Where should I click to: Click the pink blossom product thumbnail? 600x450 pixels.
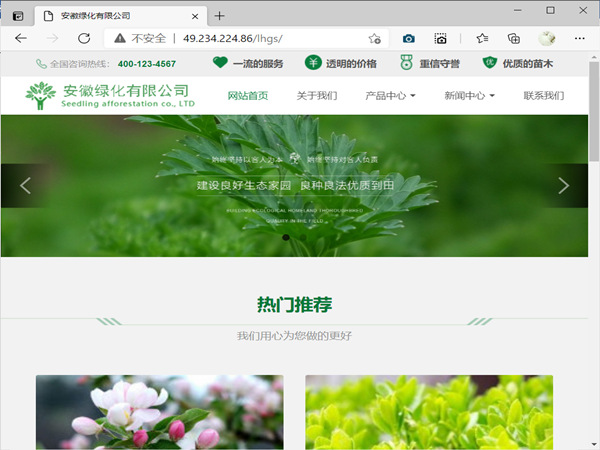[x=159, y=412]
